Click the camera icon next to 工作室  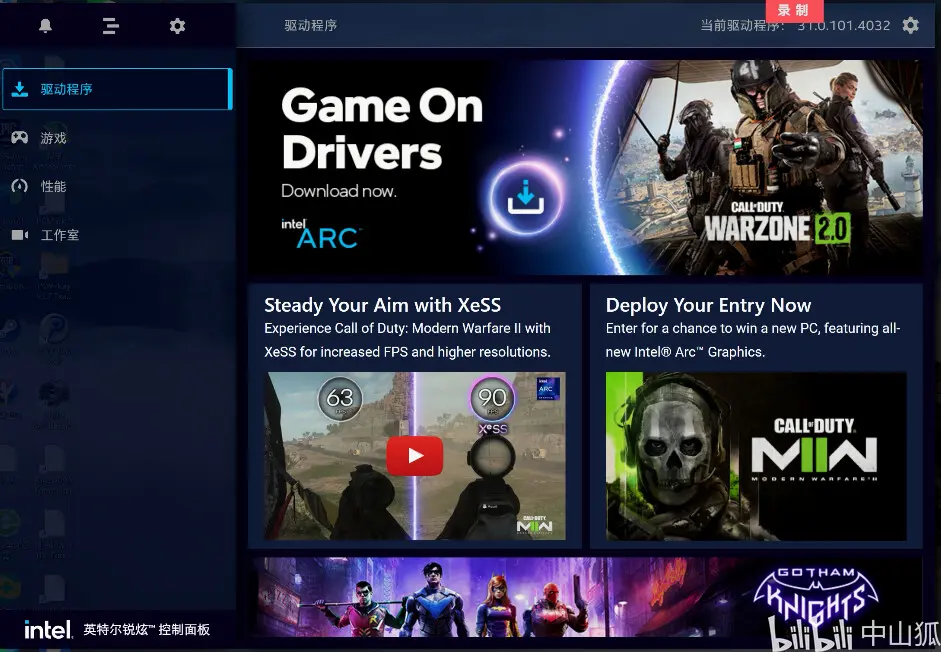pyautogui.click(x=20, y=235)
